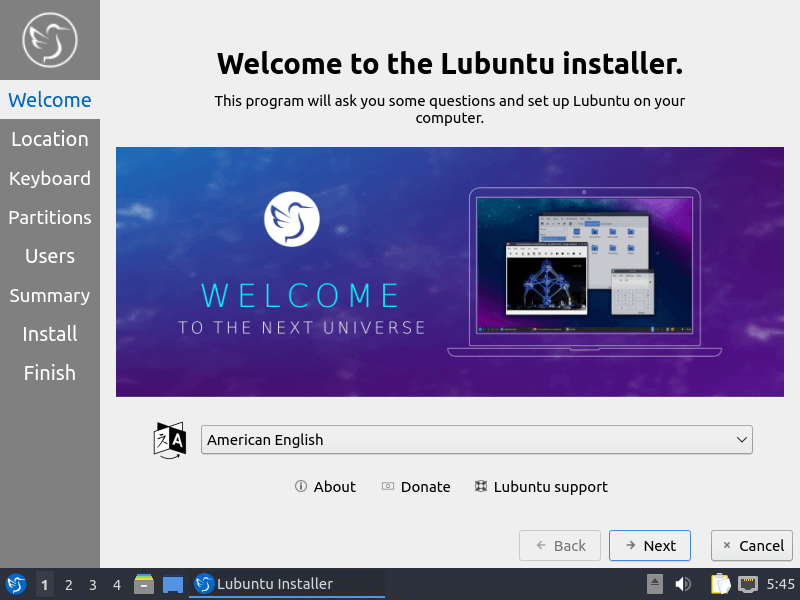Image resolution: width=800 pixels, height=600 pixels.
Task: Open the American English language dropdown
Action: coord(477,439)
